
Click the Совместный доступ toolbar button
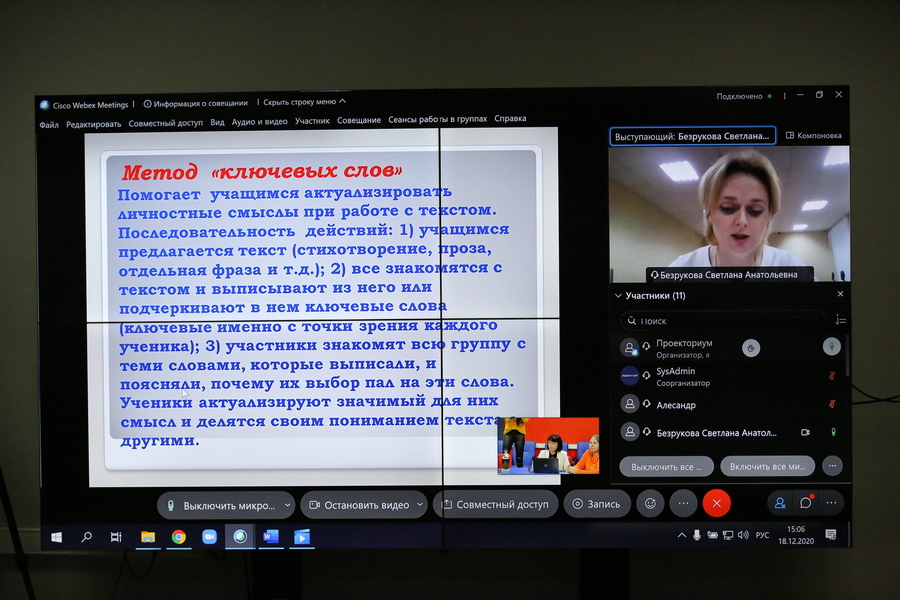point(495,505)
